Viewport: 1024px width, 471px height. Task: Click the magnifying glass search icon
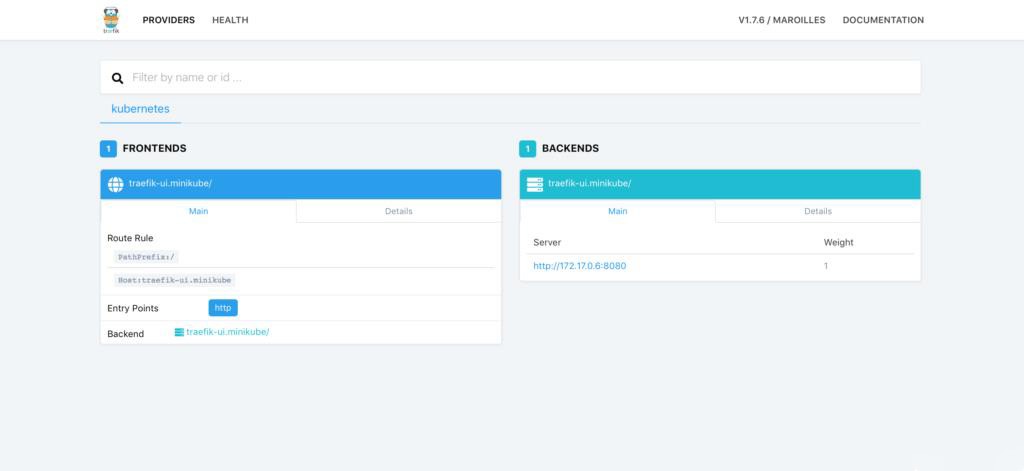pyautogui.click(x=117, y=78)
